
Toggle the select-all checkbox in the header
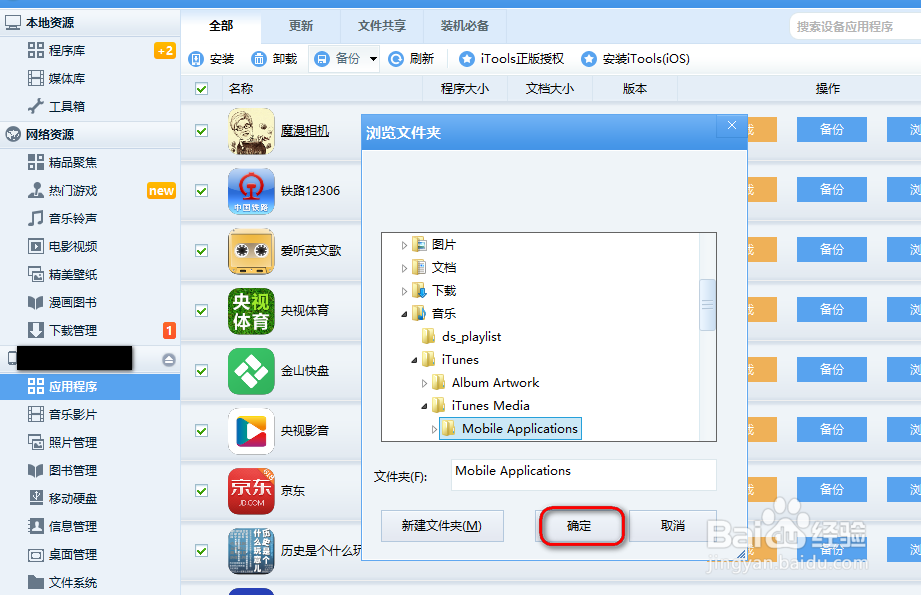(x=201, y=88)
